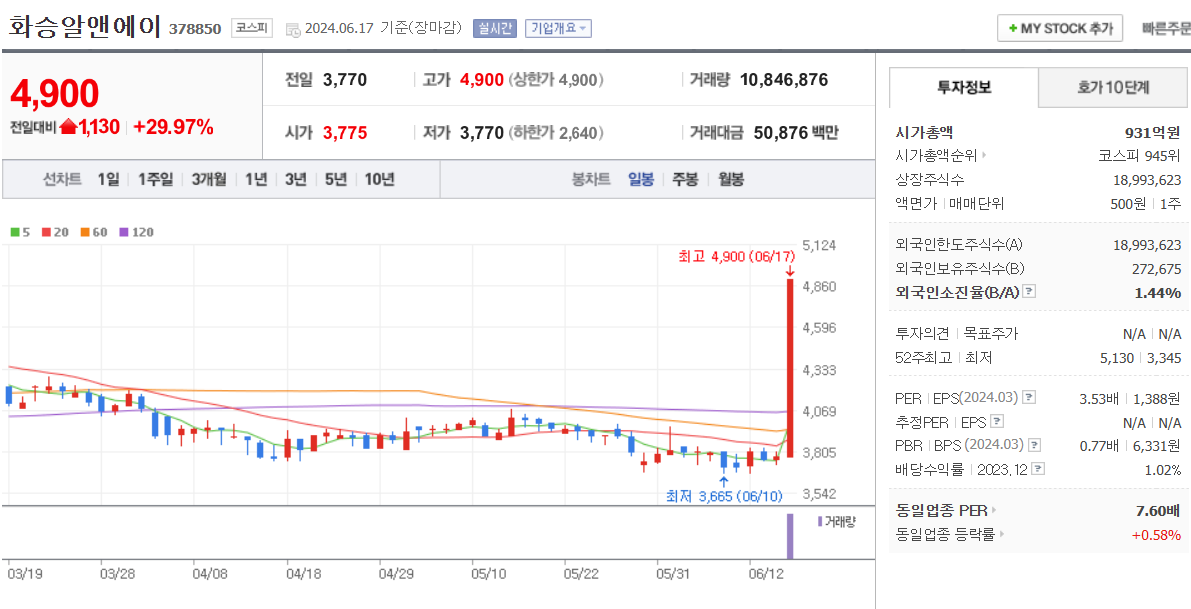Click the 목표주가 label
This screenshot has width=1191, height=609.
pos(990,333)
